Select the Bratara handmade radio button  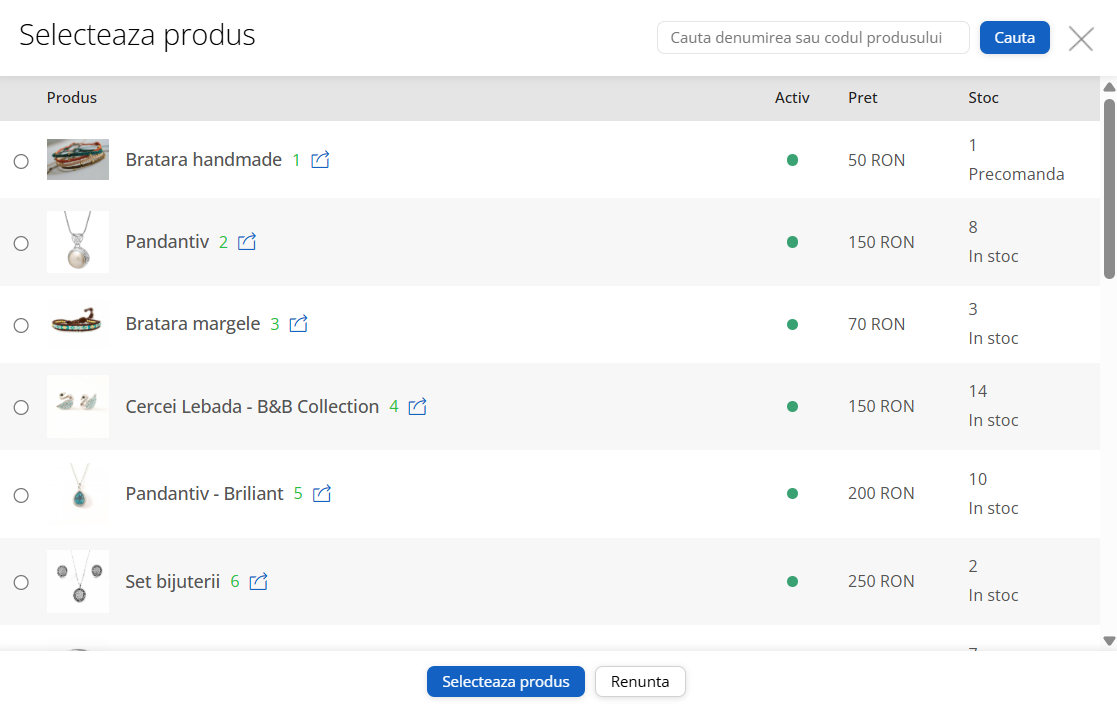[21, 161]
